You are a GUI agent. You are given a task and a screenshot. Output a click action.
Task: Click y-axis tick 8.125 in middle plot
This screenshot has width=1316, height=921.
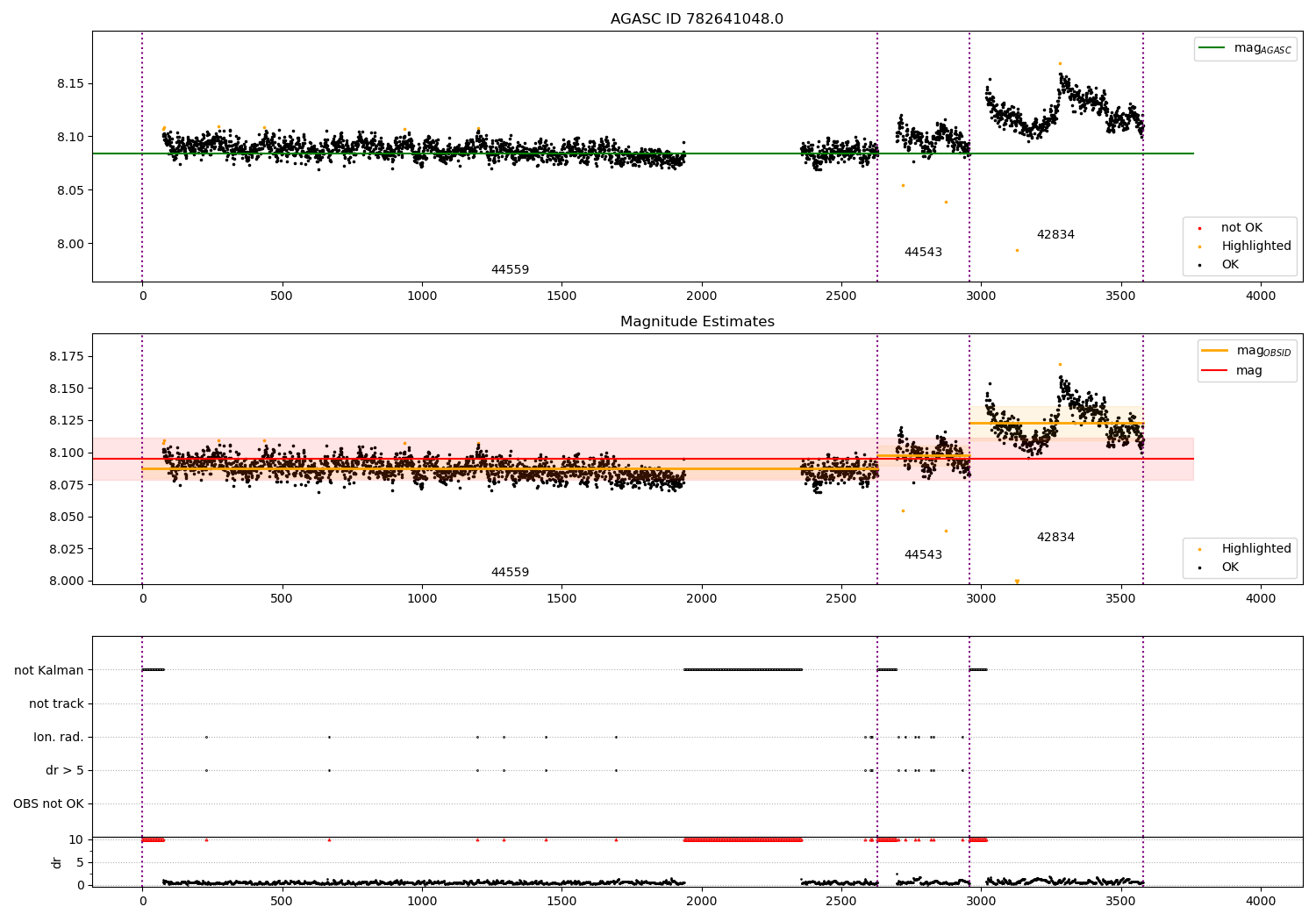67,421
